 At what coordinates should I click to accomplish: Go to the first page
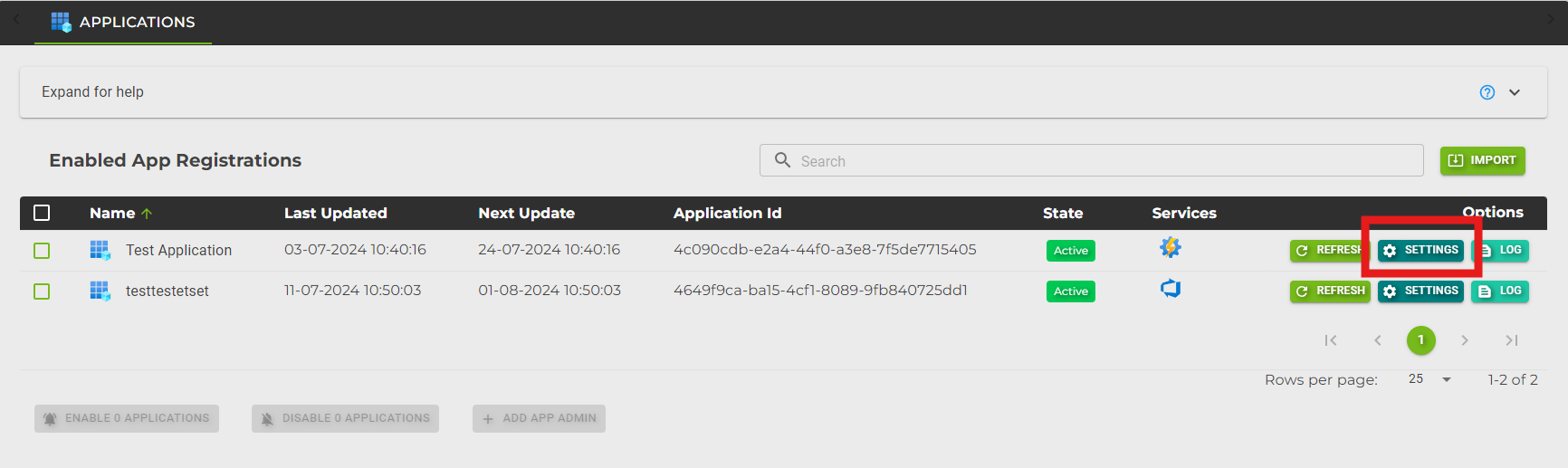click(x=1331, y=340)
